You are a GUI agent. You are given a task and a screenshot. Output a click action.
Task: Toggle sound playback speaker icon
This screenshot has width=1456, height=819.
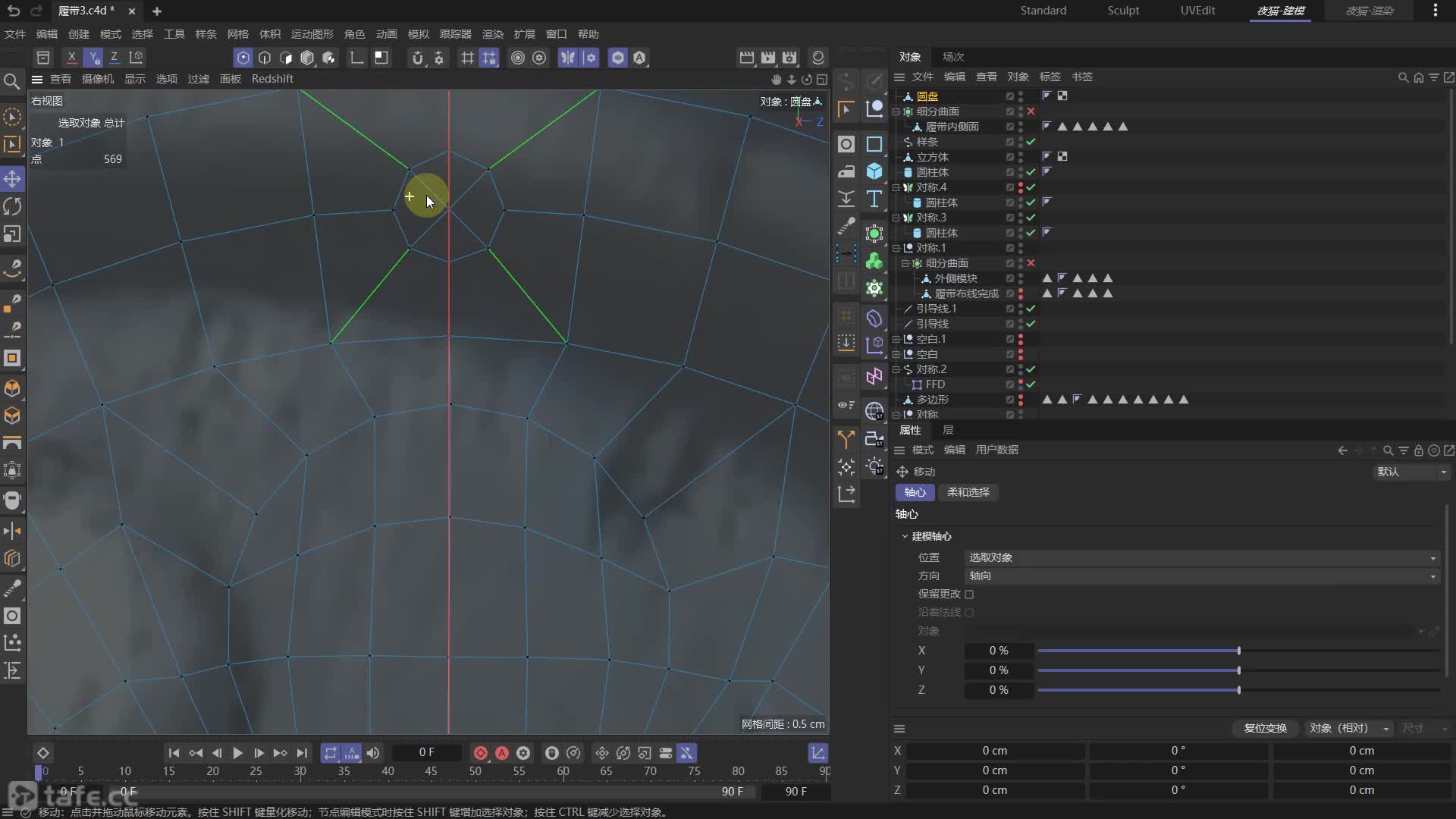[x=373, y=753]
